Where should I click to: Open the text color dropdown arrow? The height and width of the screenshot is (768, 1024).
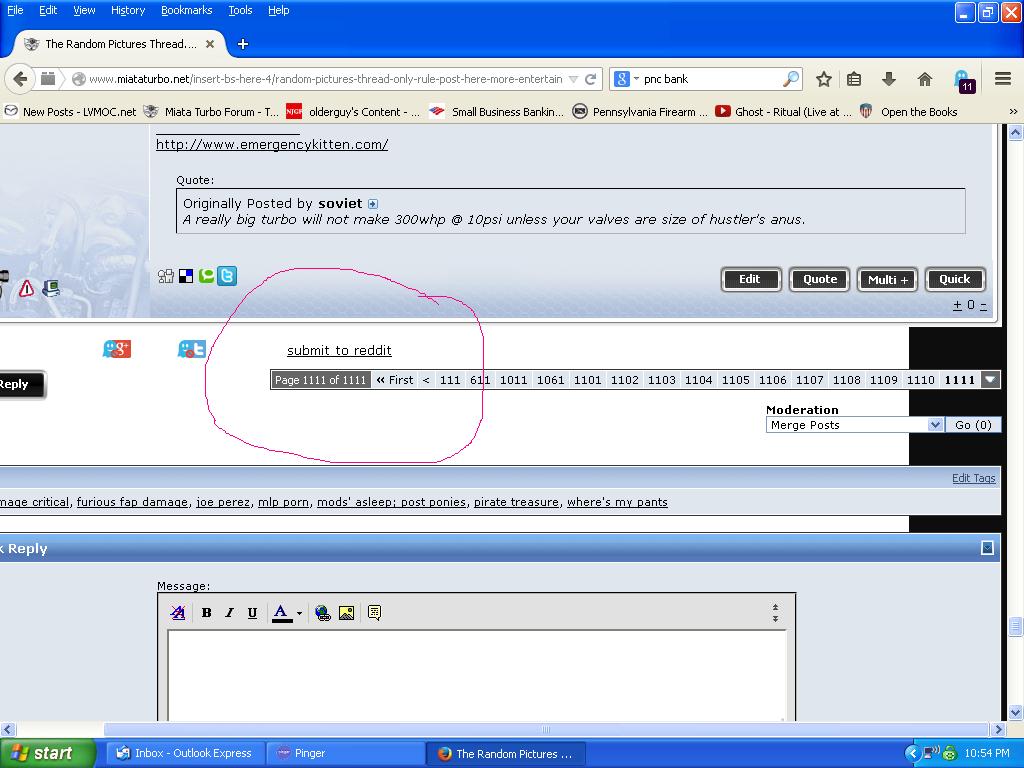pyautogui.click(x=299, y=613)
